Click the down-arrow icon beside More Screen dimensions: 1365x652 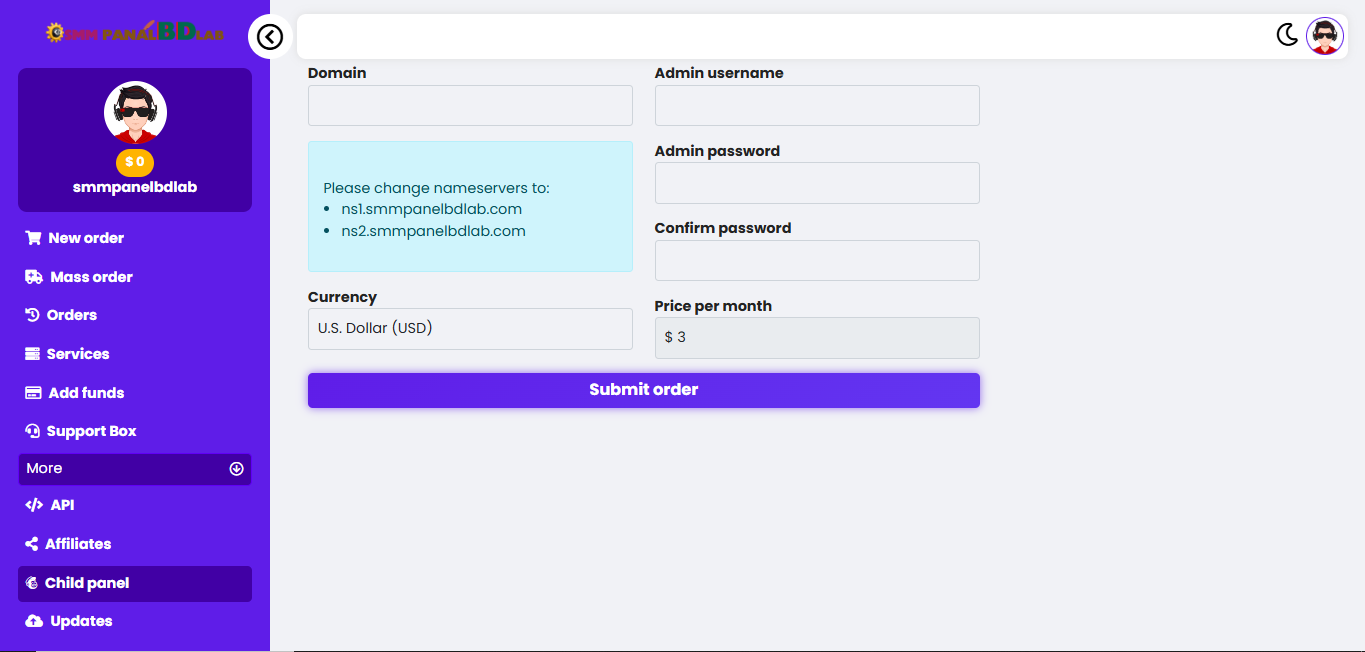tap(237, 469)
